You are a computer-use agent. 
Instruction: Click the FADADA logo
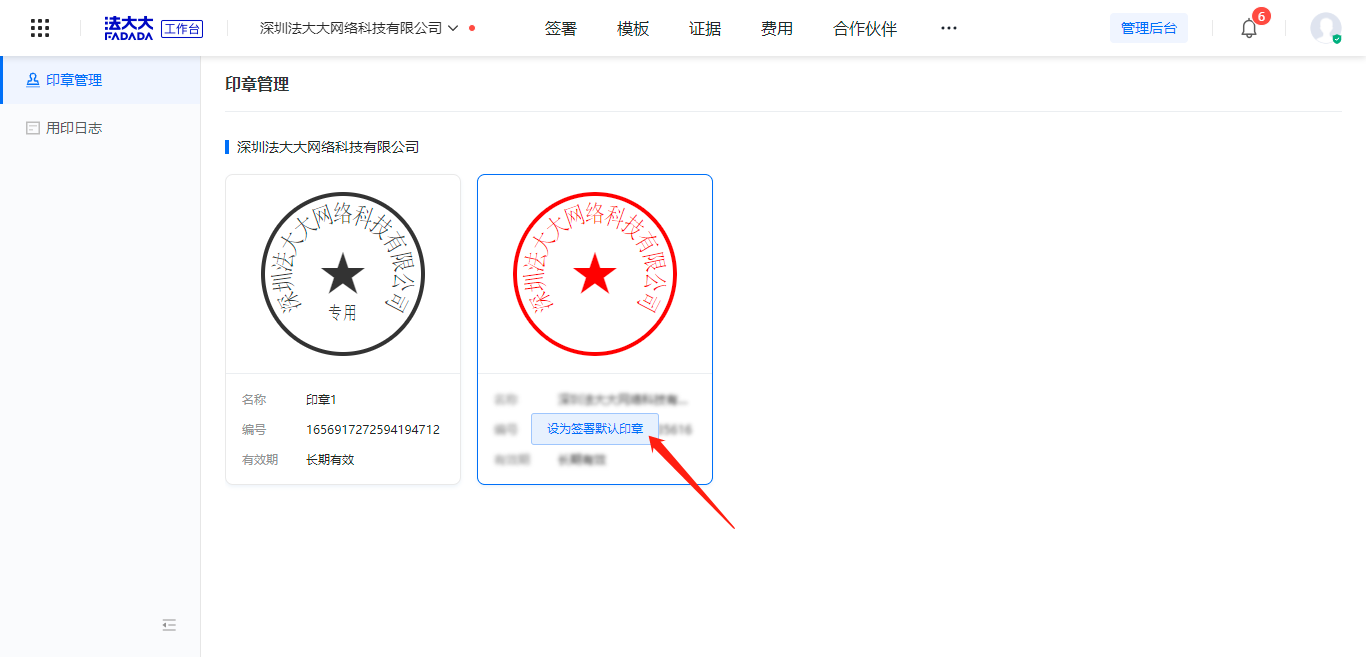coord(129,28)
